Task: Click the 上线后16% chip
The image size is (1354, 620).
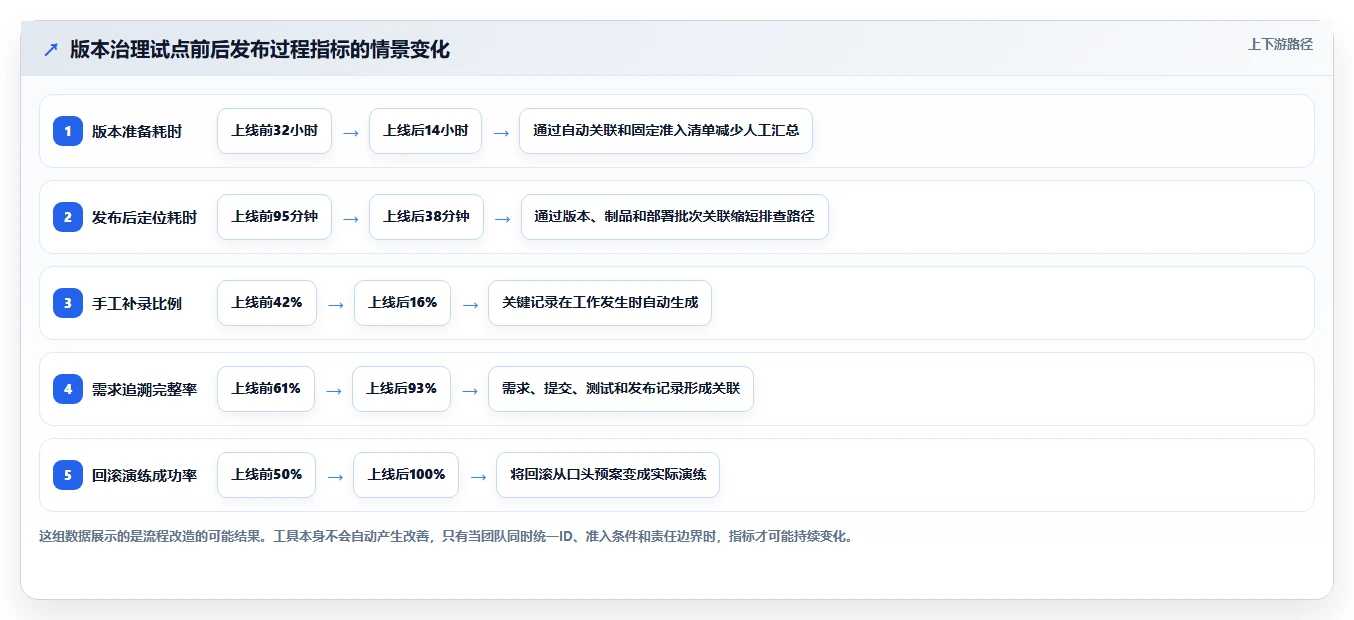Action: click(x=402, y=303)
